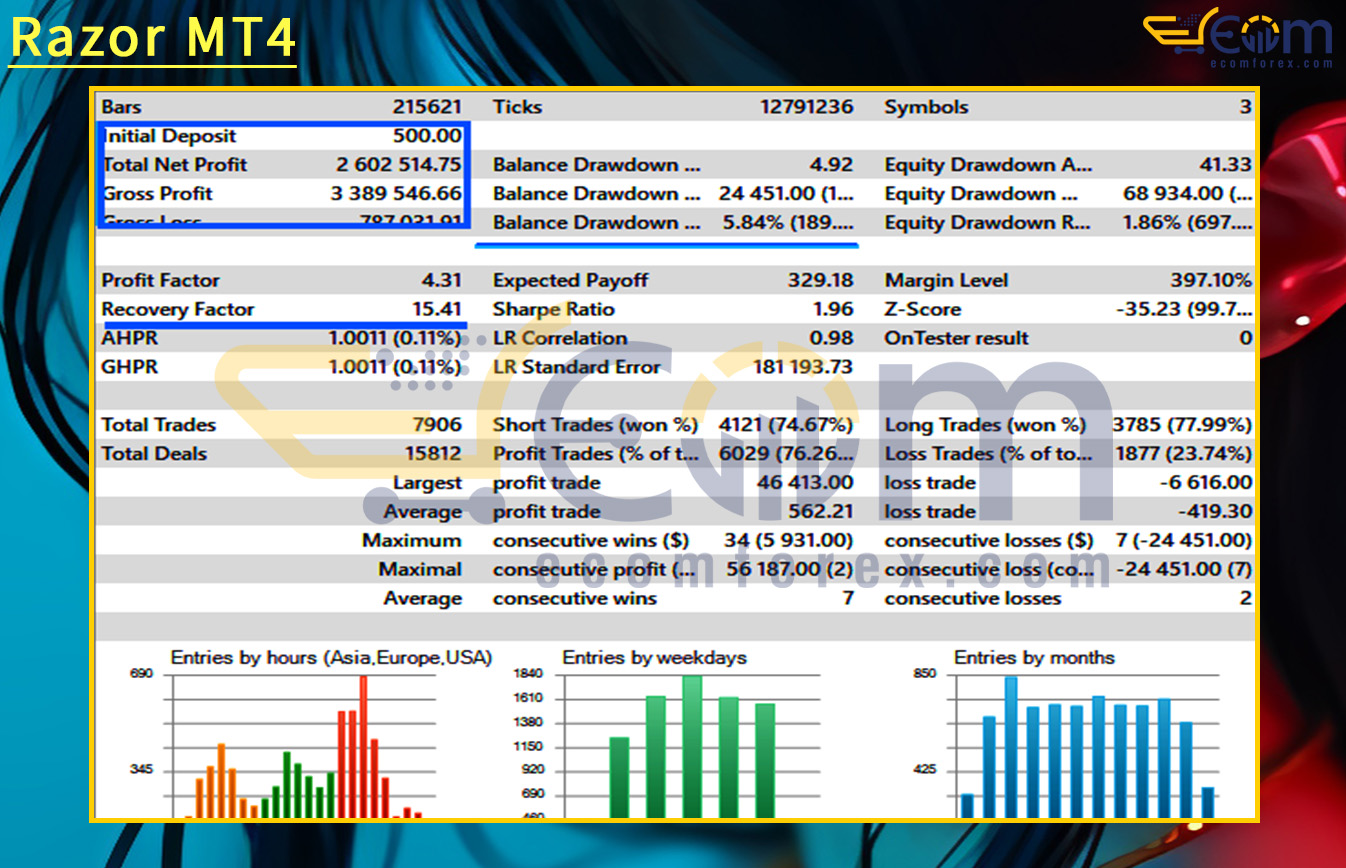Select the Profit Factor value 4.31
Viewport: 1346px width, 868px height.
tap(441, 281)
